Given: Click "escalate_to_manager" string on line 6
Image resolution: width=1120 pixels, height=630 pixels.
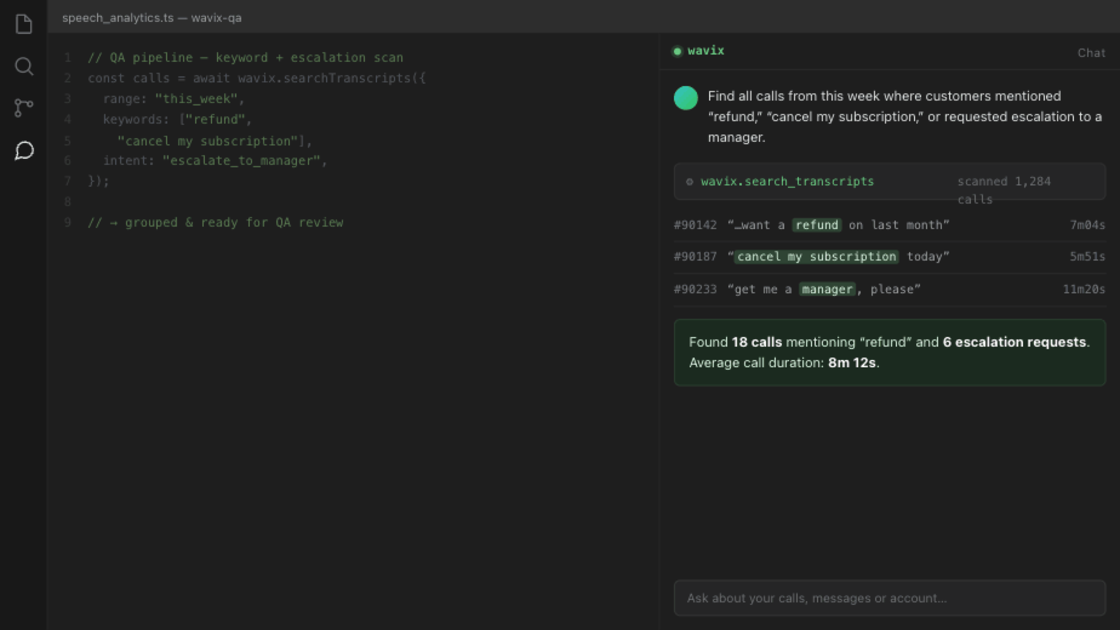Looking at the screenshot, I should click(241, 161).
